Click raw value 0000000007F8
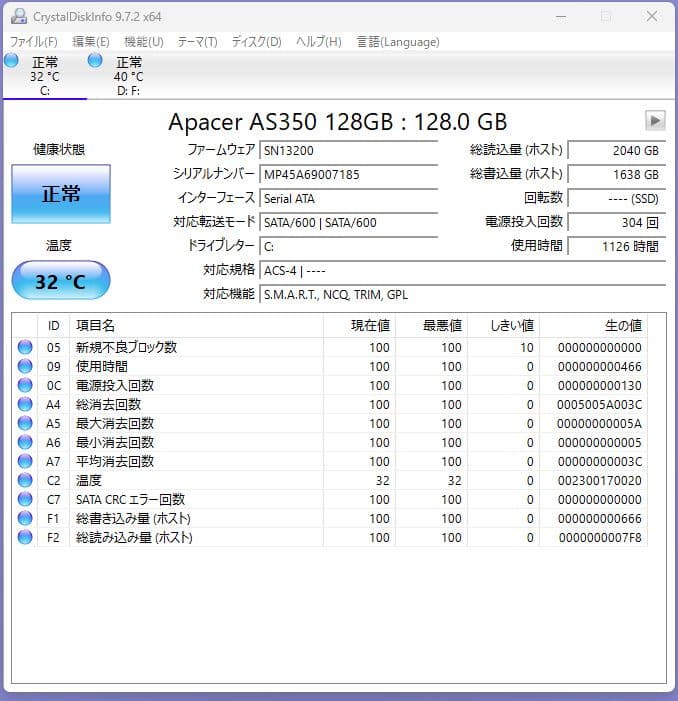 599,537
